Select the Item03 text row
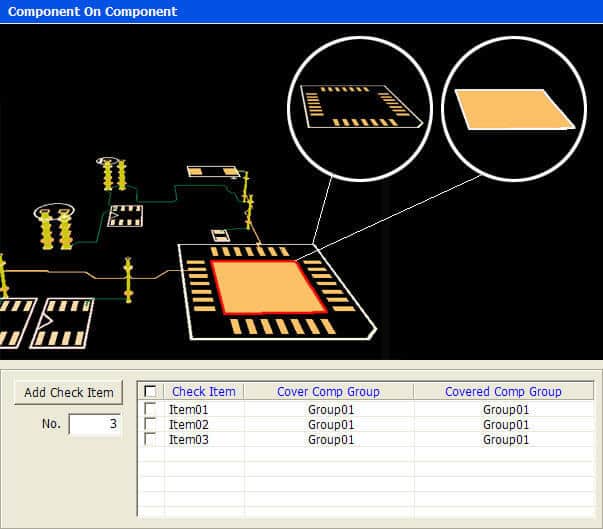 [188, 439]
